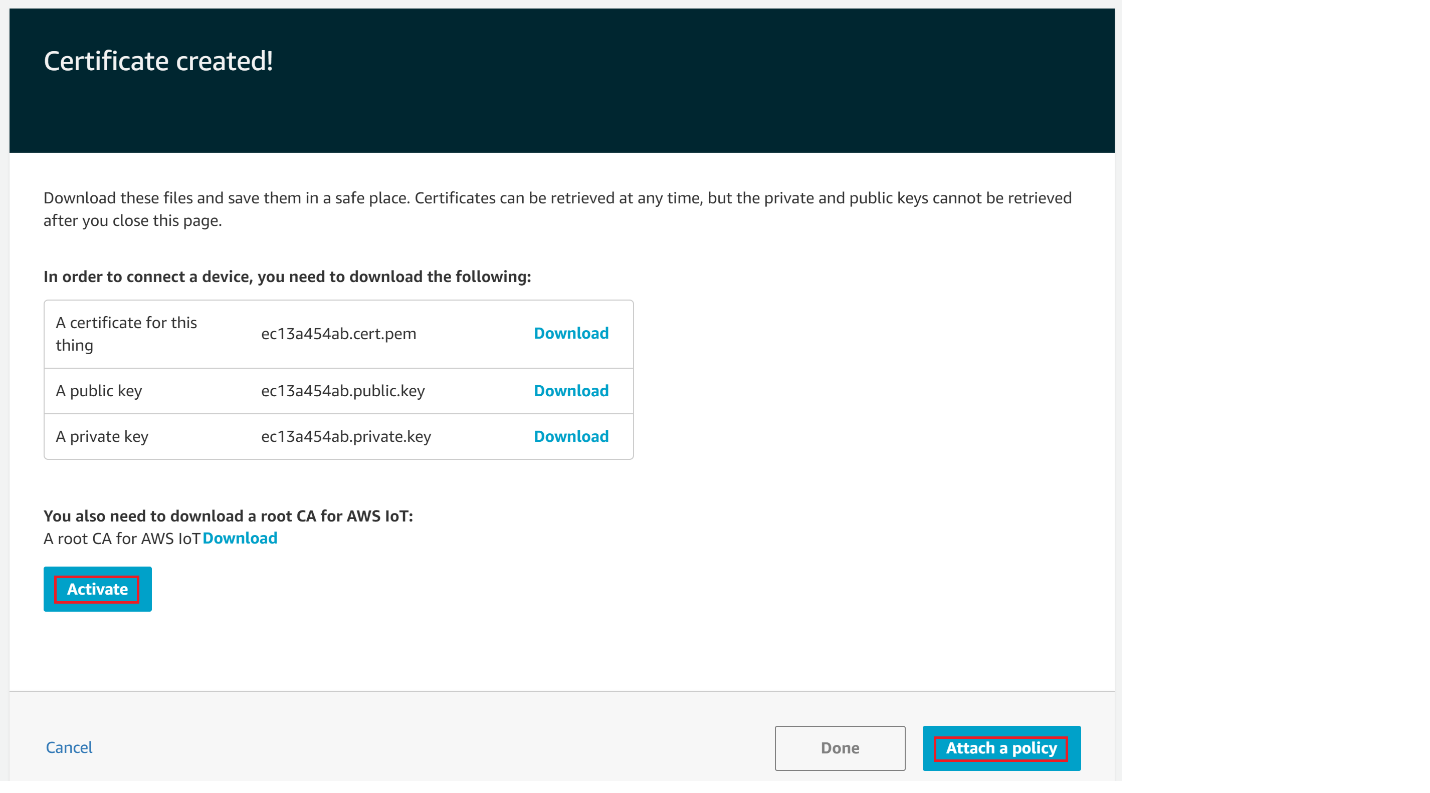Click the 'A private key' row label

(102, 436)
